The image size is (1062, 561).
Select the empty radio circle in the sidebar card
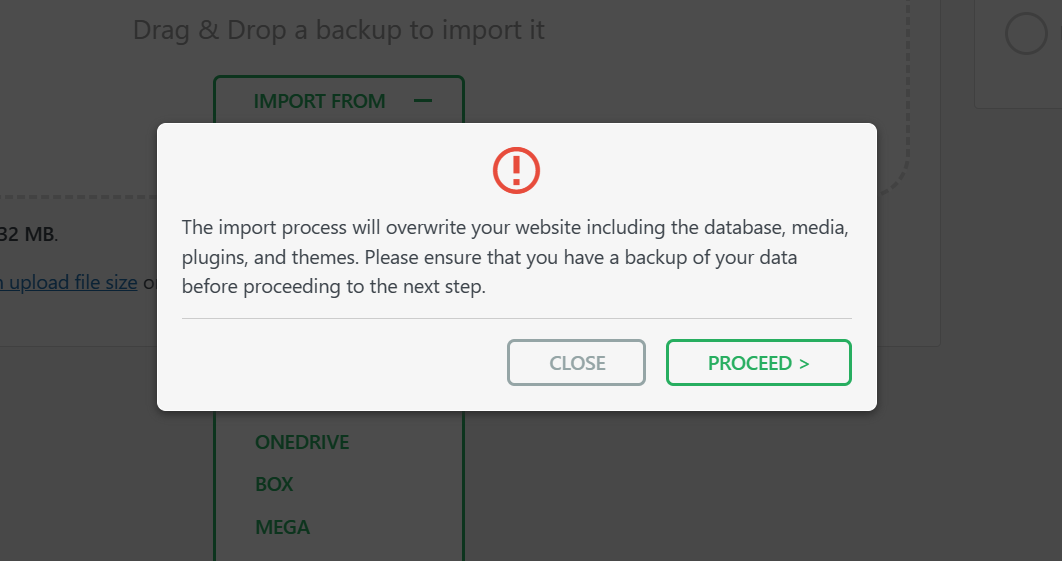[x=1026, y=33]
